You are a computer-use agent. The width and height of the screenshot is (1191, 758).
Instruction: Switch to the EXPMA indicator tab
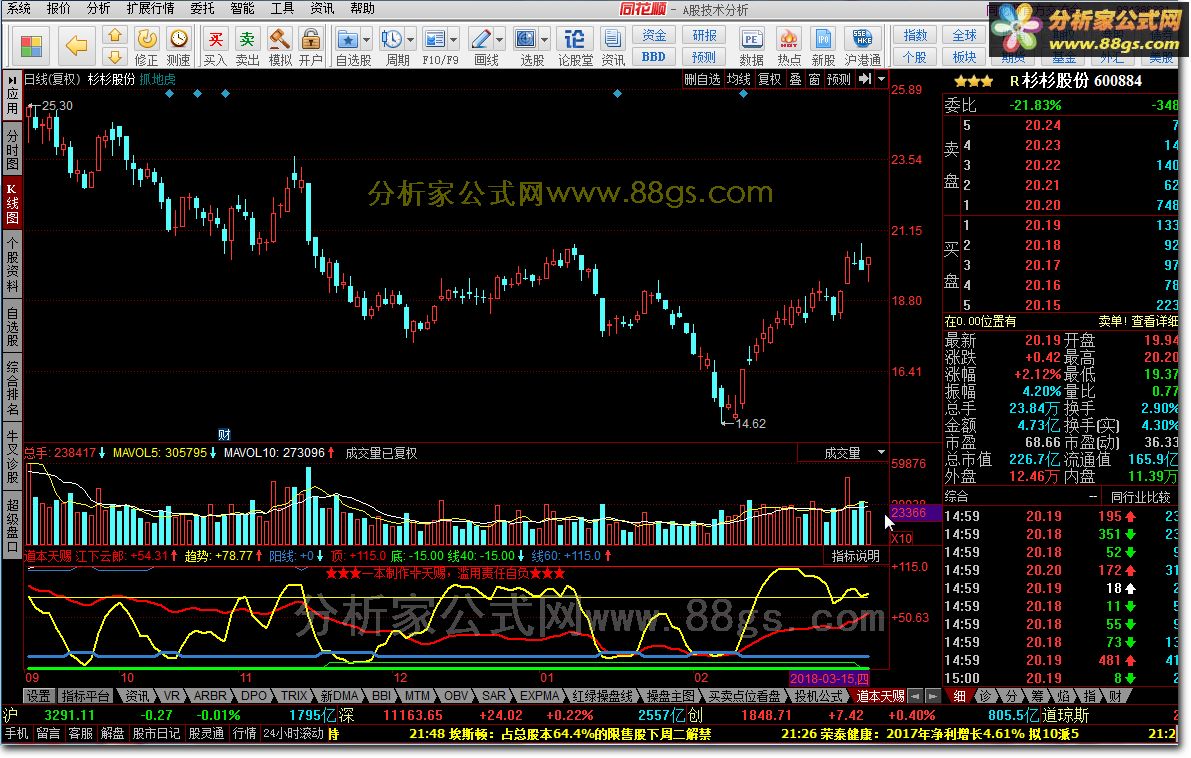[539, 696]
